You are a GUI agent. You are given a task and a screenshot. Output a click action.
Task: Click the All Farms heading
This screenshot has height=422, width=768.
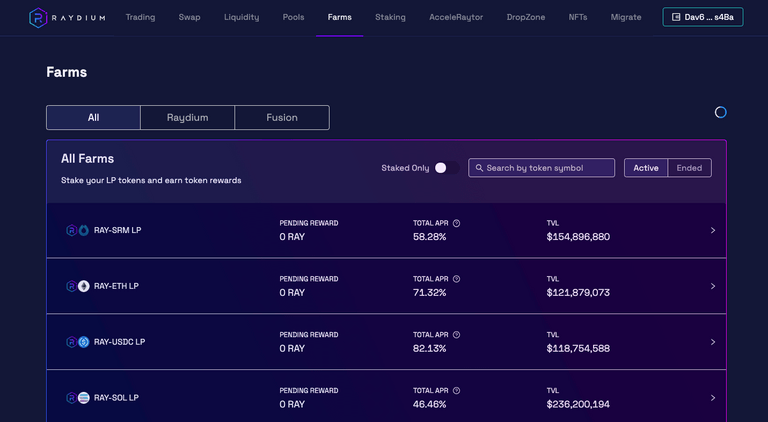click(88, 159)
